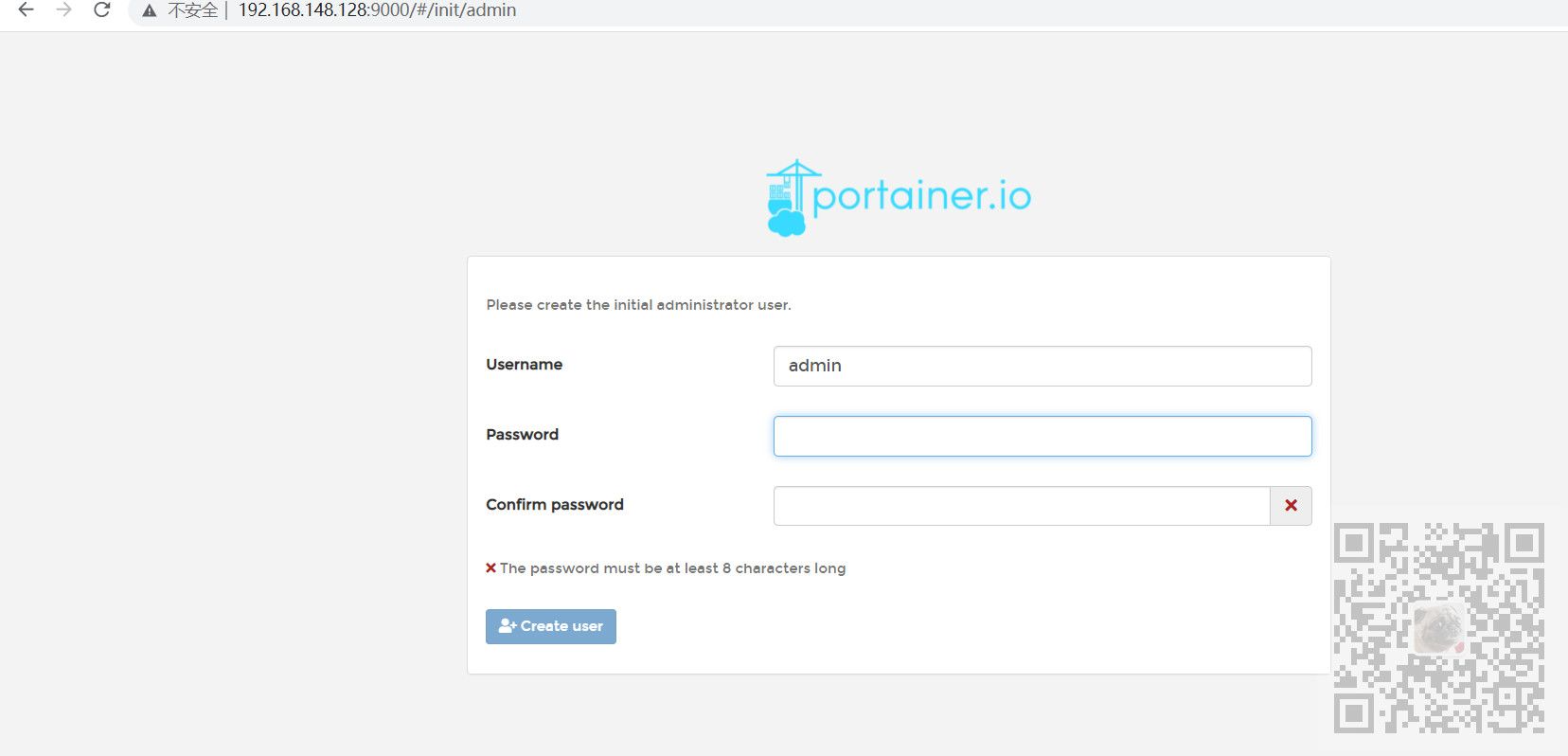Go forward with the browser forward arrow
This screenshot has width=1568, height=756.
63,9
